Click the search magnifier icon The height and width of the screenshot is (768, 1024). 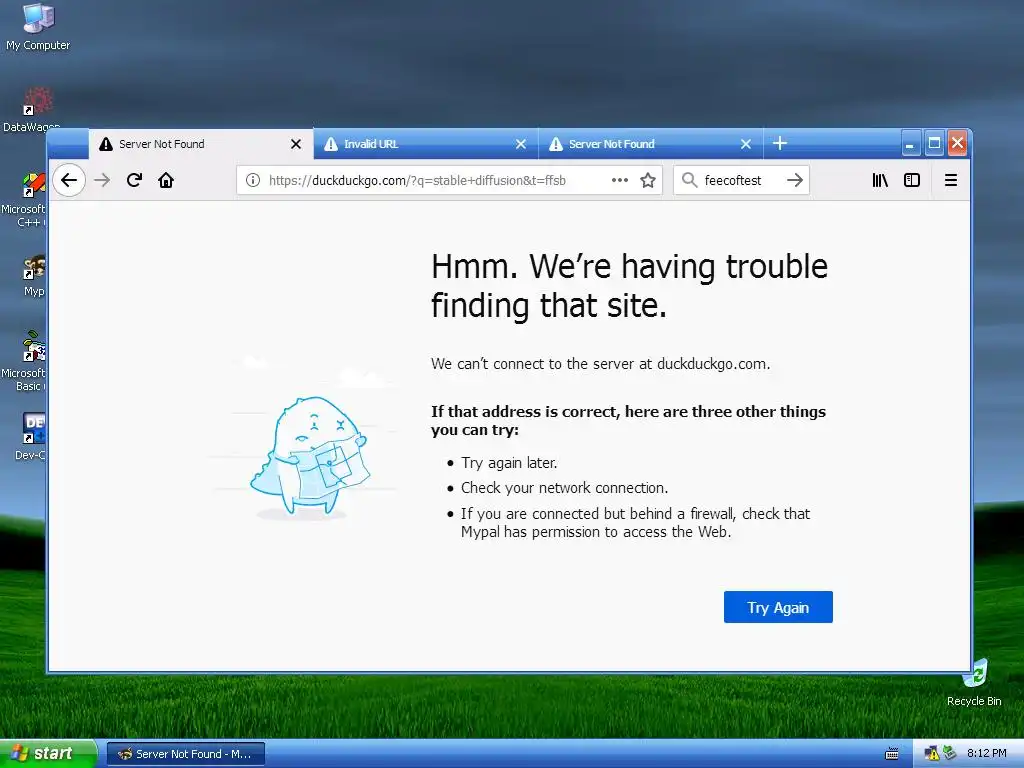(x=689, y=180)
